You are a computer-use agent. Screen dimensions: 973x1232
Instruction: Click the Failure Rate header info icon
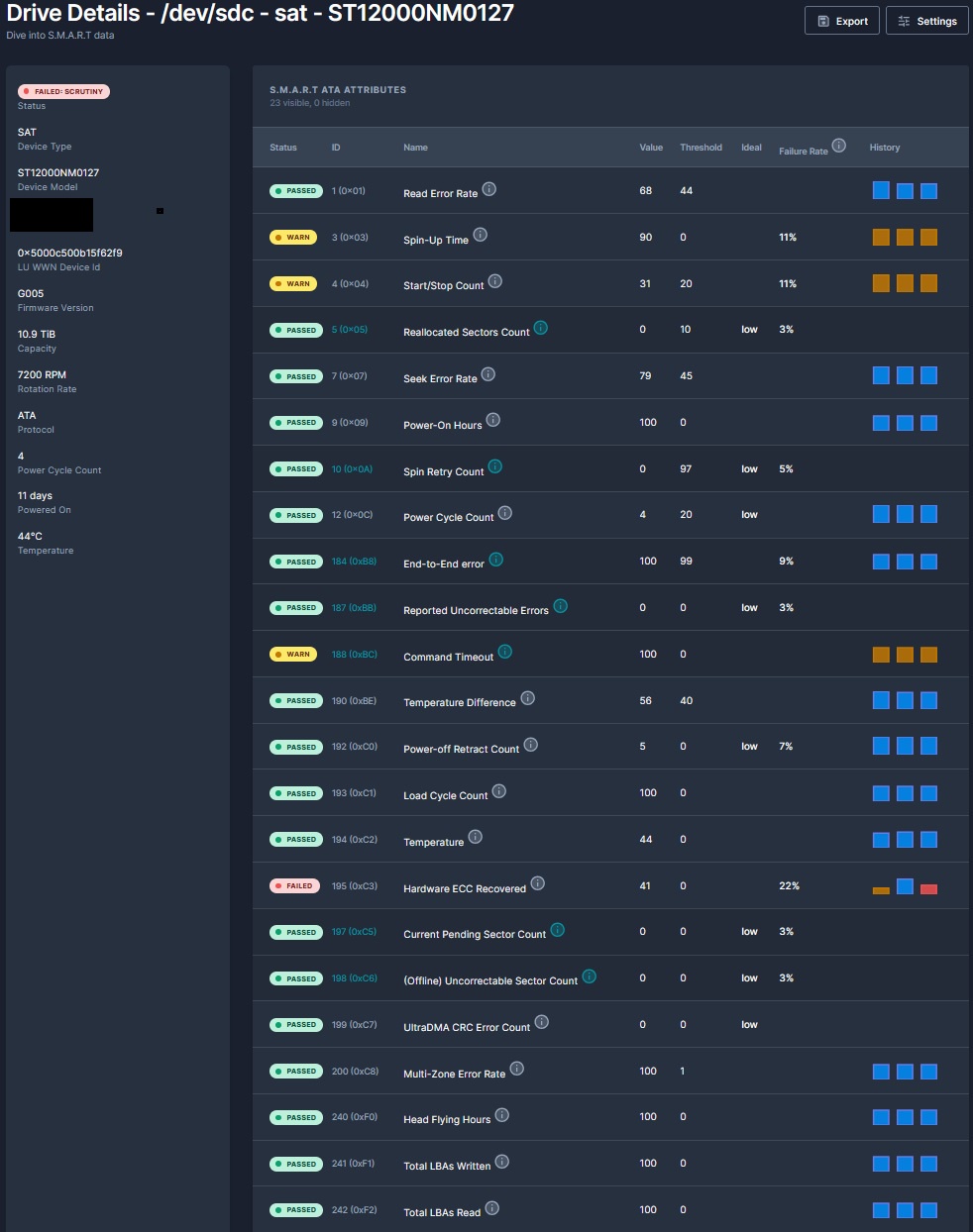(x=838, y=146)
